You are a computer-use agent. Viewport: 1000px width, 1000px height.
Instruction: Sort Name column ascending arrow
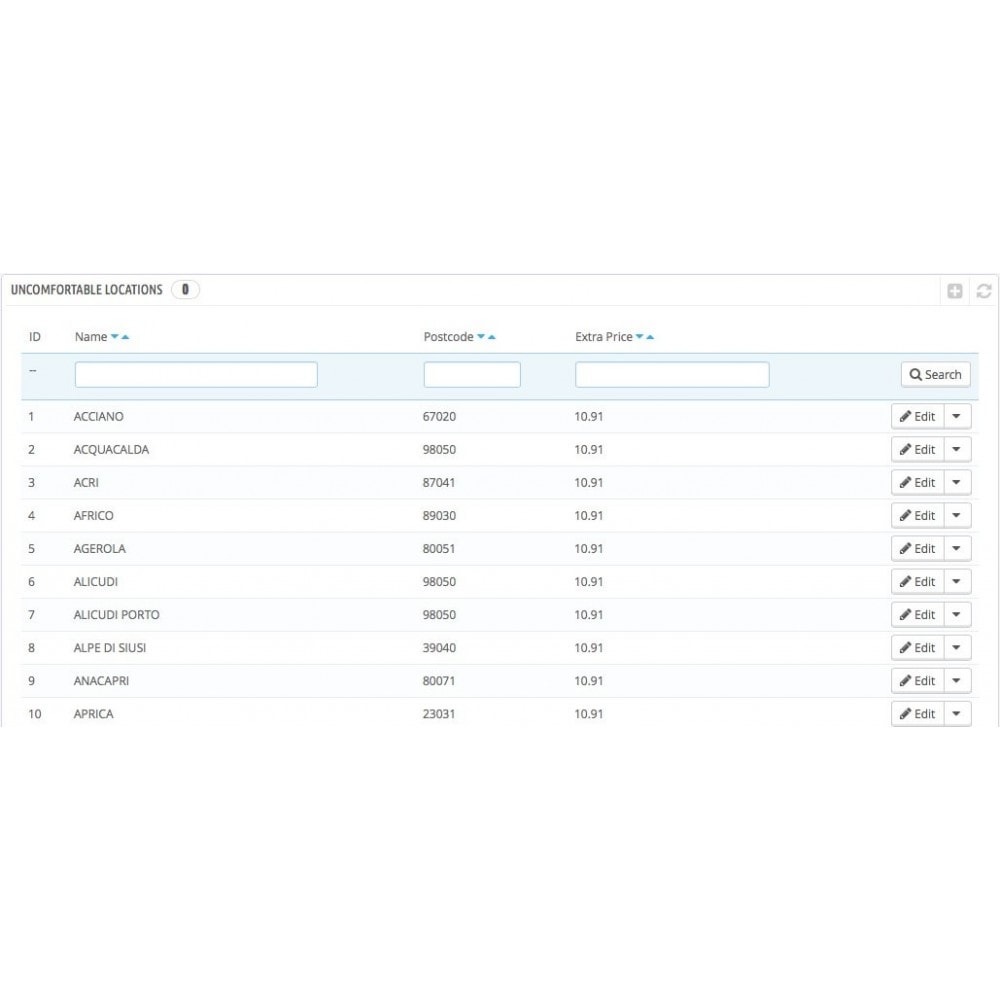[x=125, y=337]
